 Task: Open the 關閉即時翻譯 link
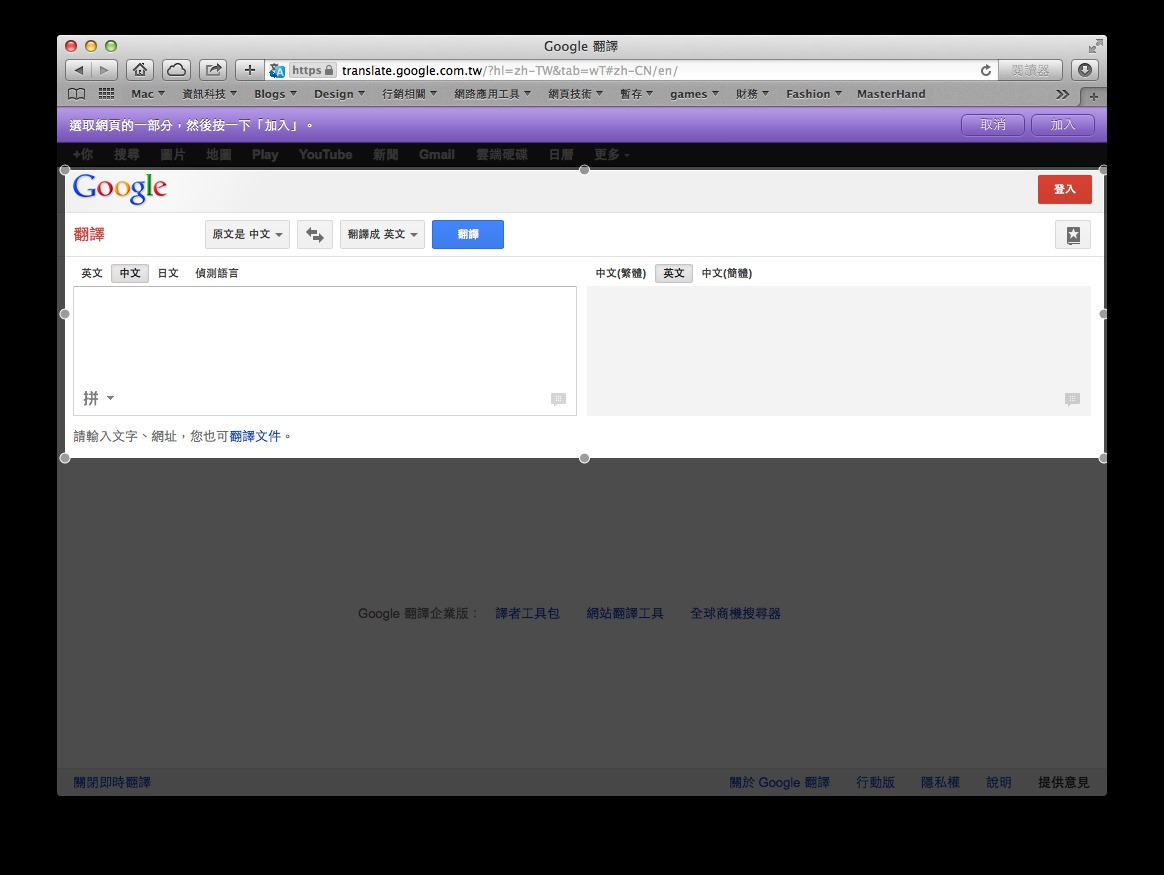[112, 782]
